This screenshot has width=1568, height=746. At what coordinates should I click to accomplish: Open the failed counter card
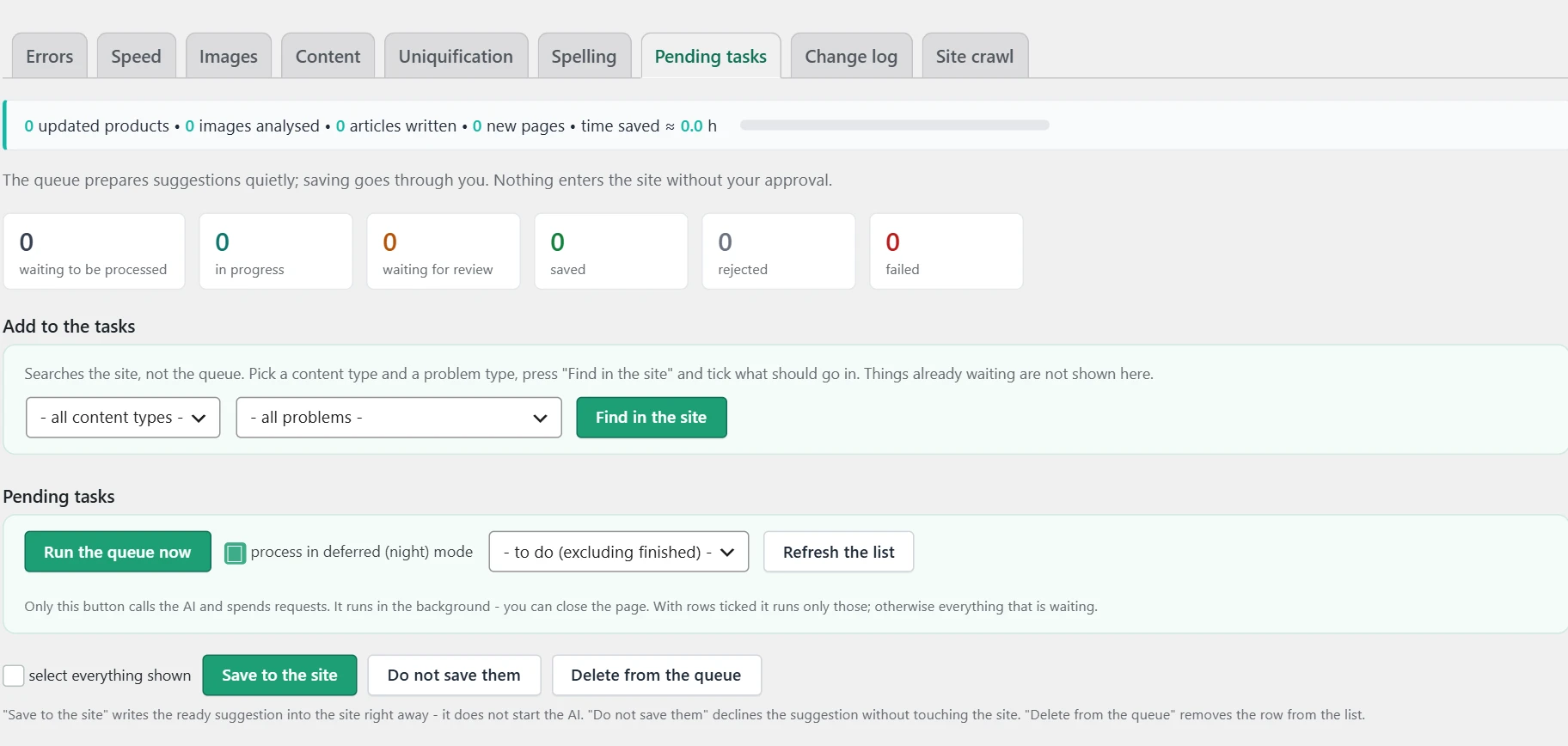pyautogui.click(x=946, y=251)
